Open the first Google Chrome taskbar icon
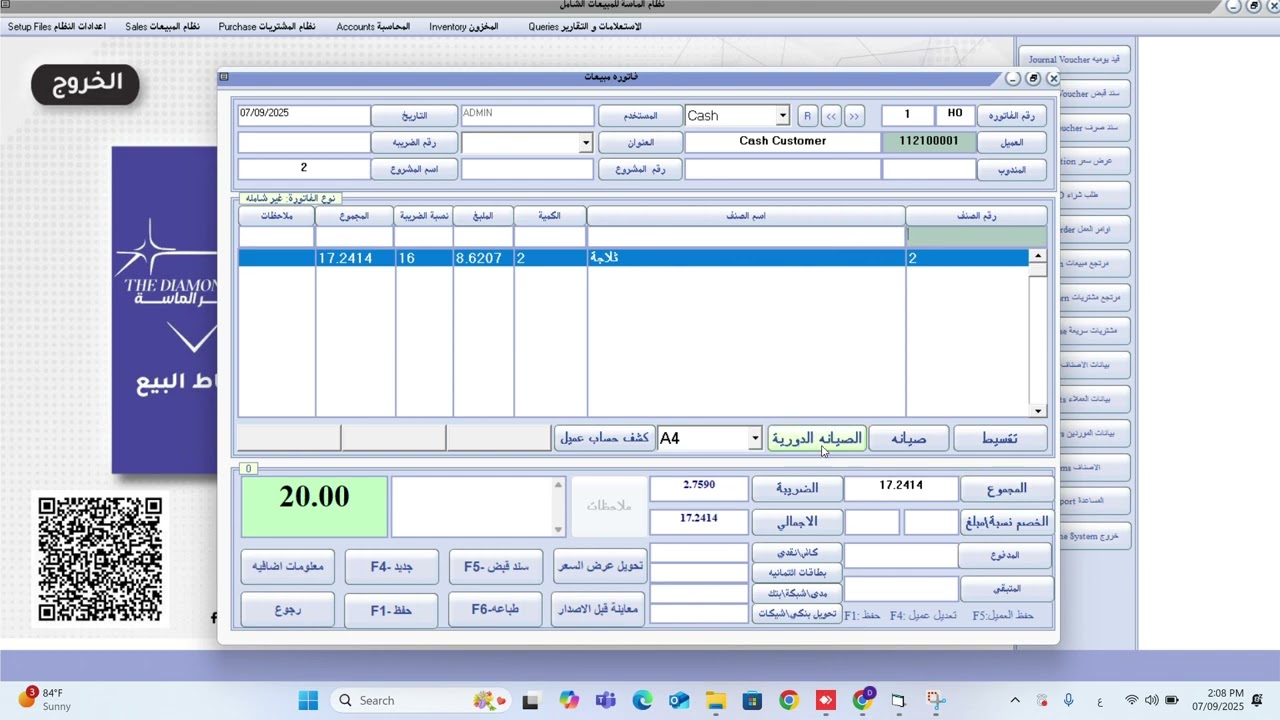This screenshot has width=1280, height=720. pos(789,701)
